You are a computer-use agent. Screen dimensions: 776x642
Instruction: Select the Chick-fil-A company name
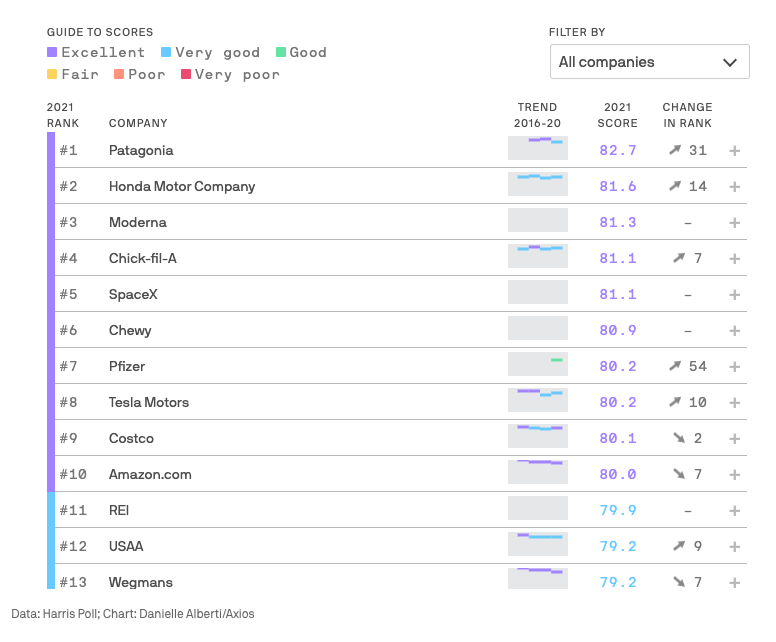pos(143,258)
